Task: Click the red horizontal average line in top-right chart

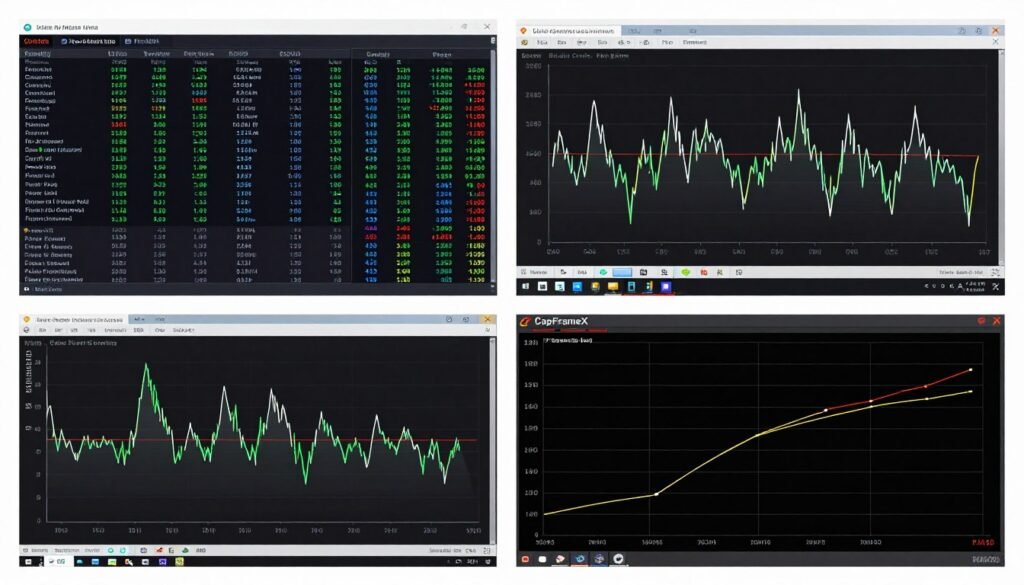Action: (x=765, y=155)
